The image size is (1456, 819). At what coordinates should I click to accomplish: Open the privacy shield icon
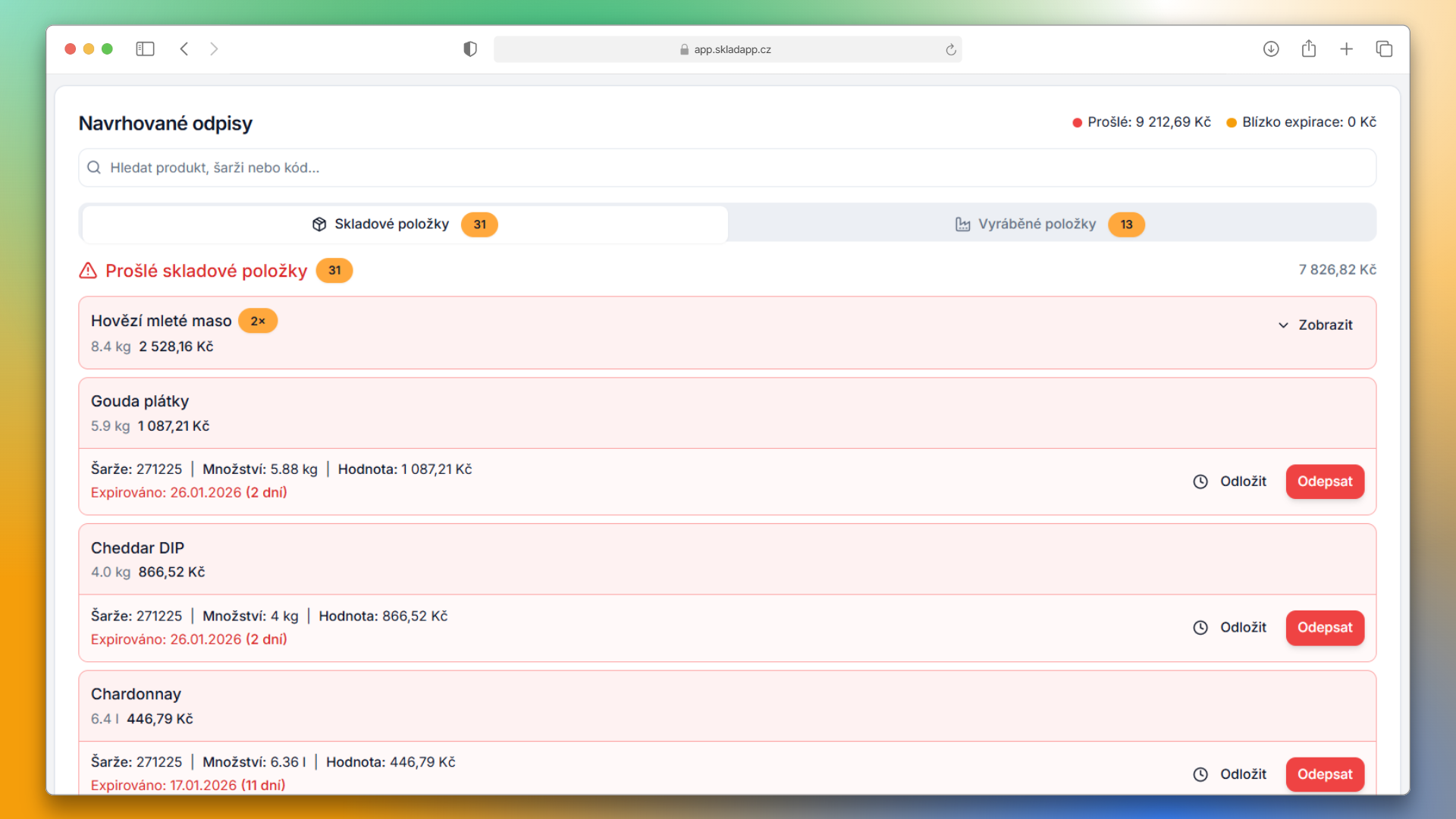(x=470, y=49)
